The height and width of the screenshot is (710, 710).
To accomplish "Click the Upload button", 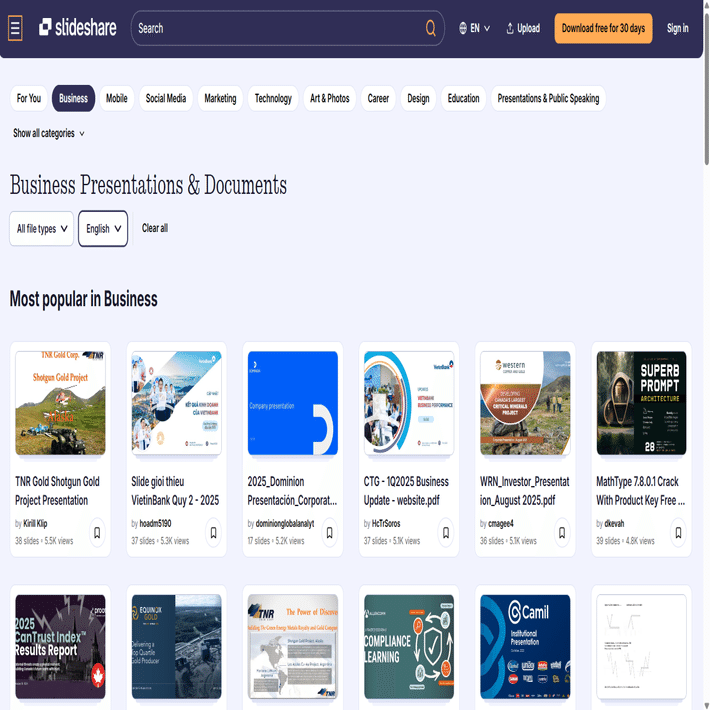I will click(523, 28).
